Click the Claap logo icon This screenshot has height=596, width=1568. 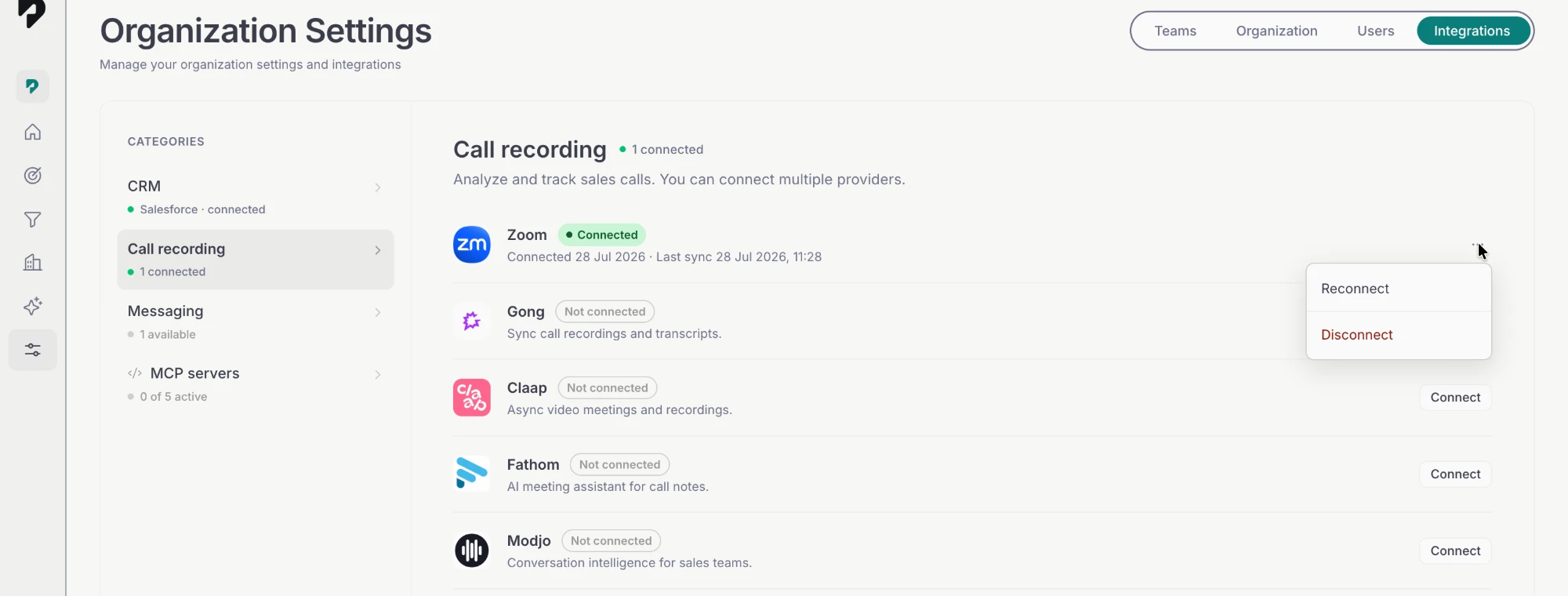(x=472, y=398)
